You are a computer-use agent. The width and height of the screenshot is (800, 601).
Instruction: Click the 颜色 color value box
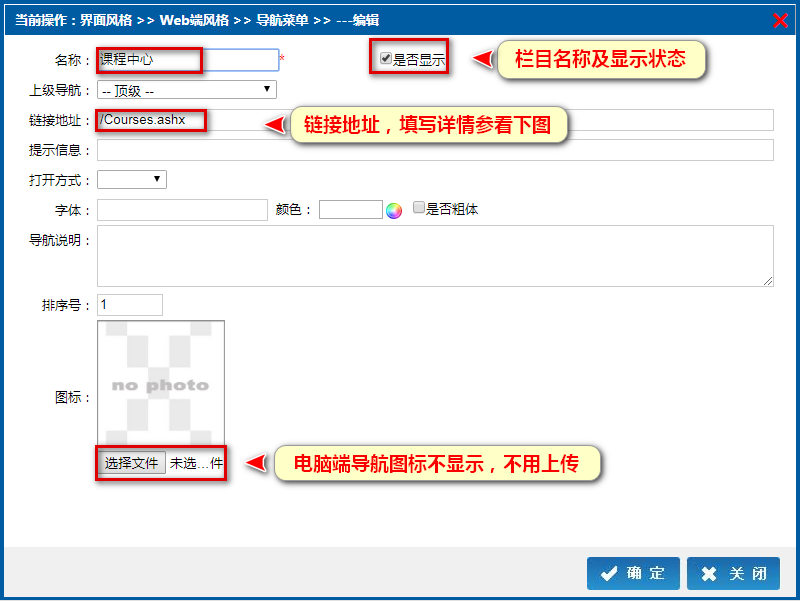click(x=351, y=209)
